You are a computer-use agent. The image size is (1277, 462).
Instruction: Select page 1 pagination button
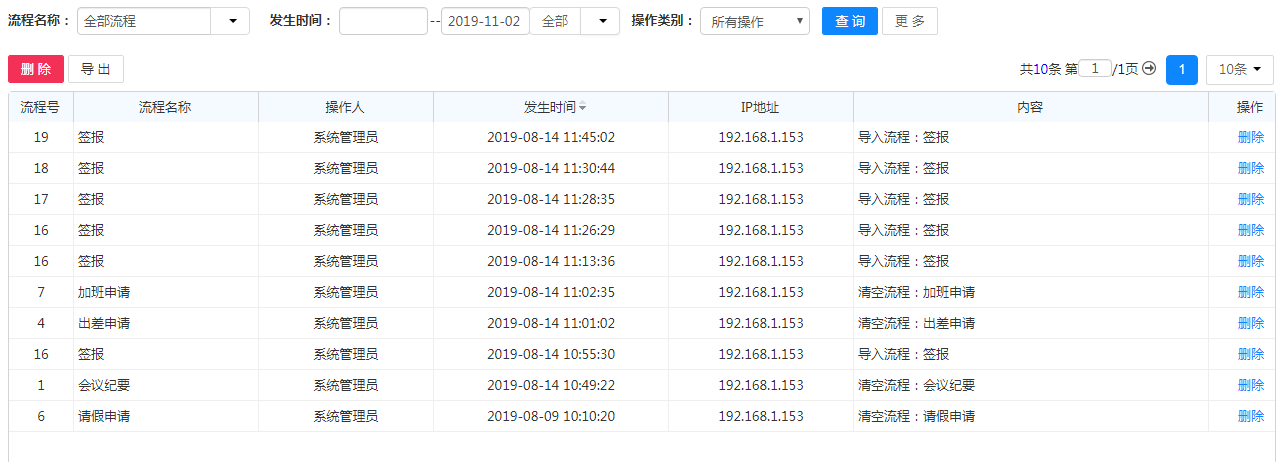[1181, 69]
